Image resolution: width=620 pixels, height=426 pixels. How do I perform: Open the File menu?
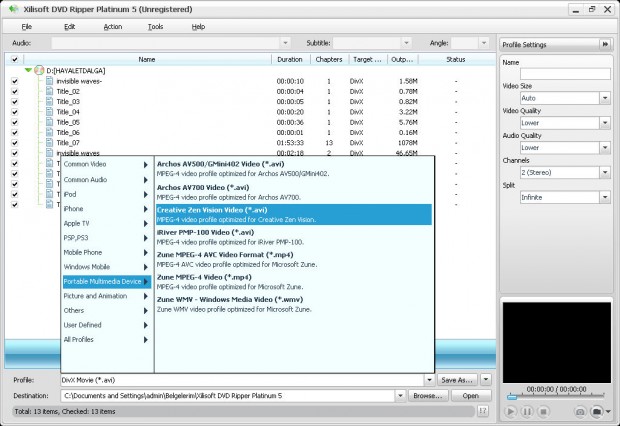point(26,27)
